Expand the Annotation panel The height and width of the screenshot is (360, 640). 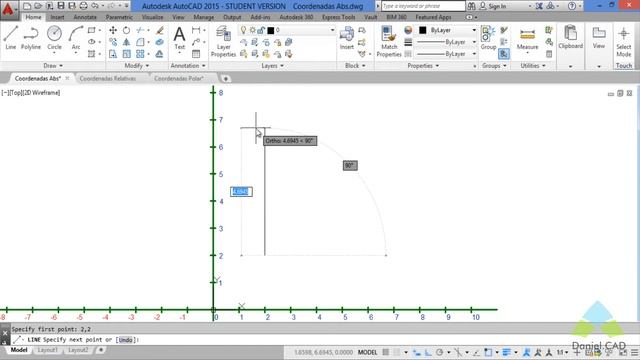click(188, 65)
